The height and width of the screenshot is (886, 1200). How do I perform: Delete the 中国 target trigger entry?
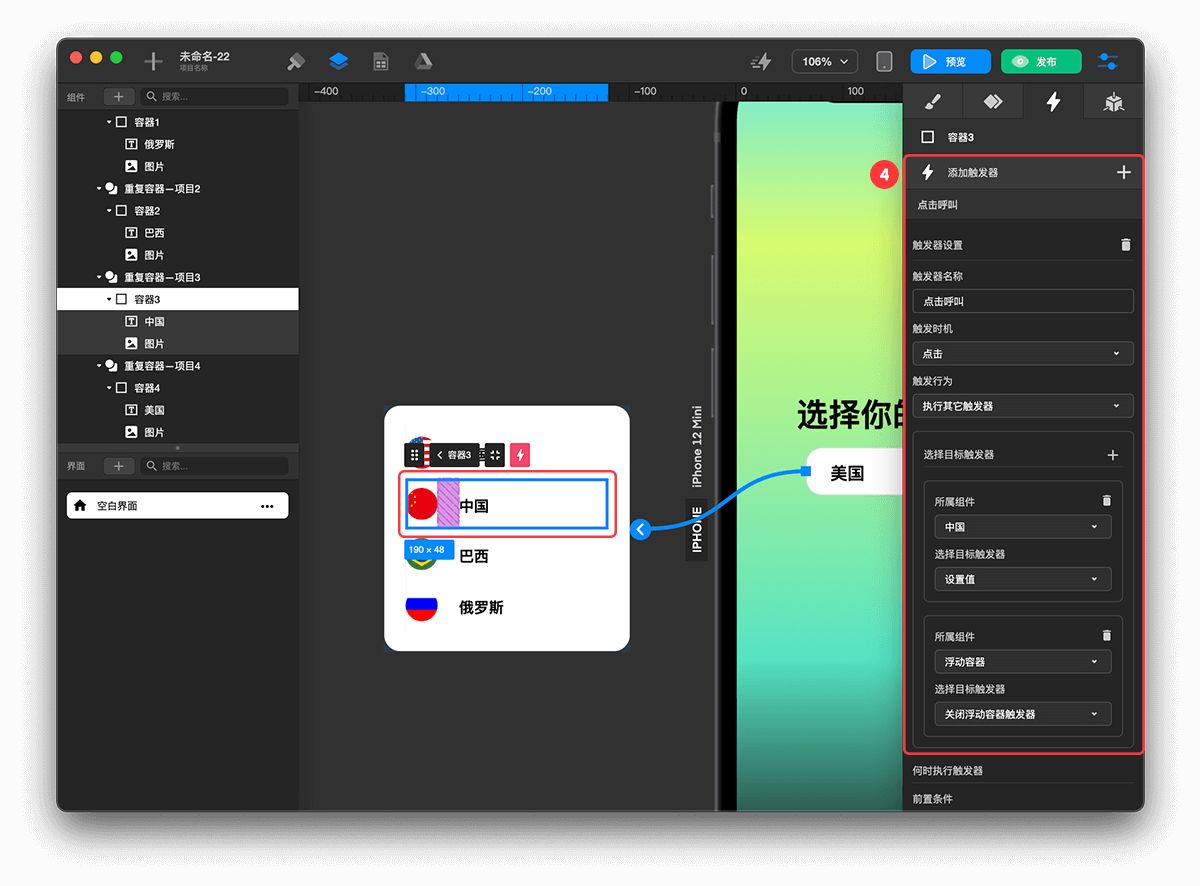point(1106,501)
